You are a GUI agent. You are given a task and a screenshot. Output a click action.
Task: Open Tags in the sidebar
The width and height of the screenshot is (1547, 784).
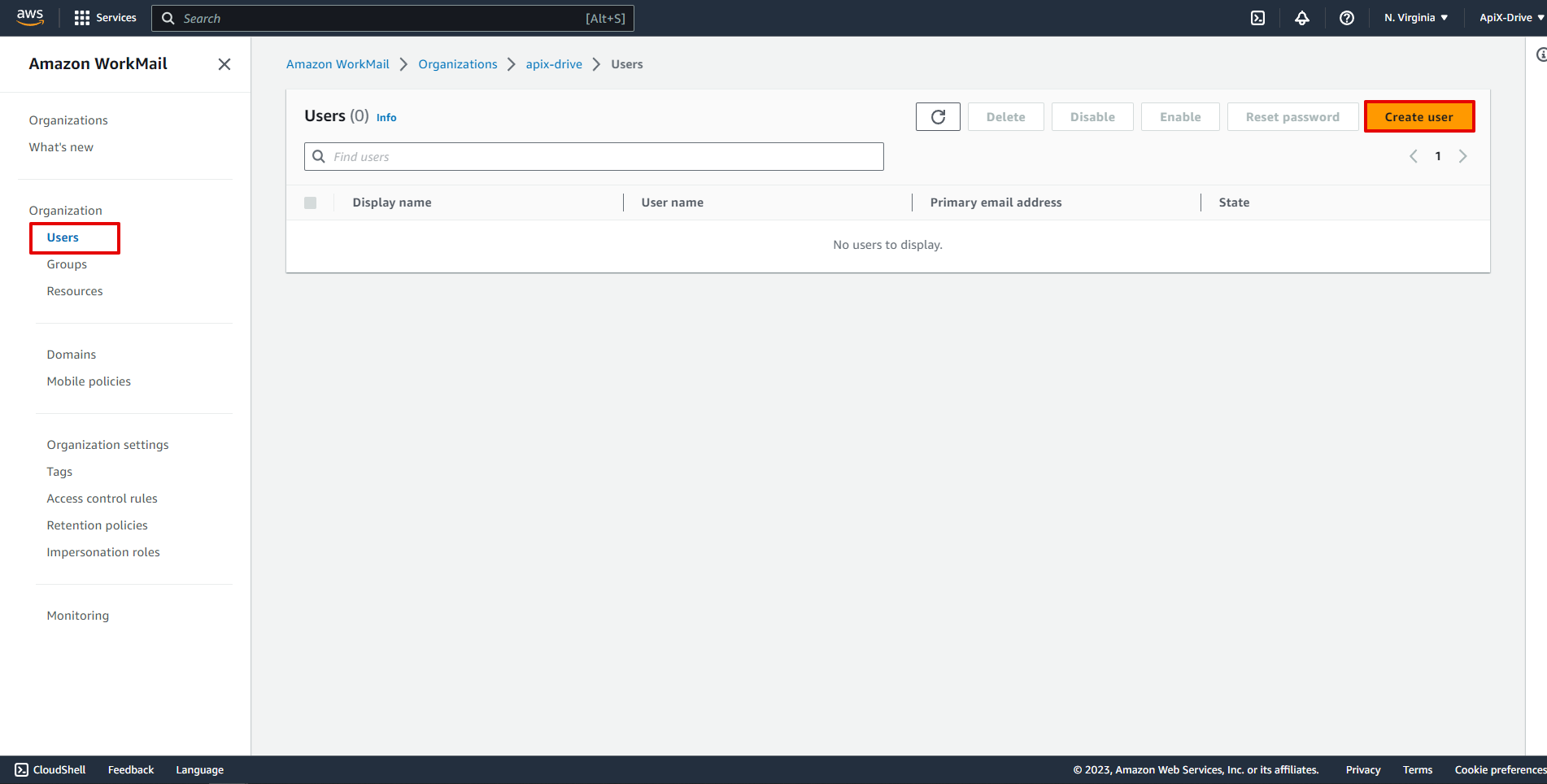[59, 472]
